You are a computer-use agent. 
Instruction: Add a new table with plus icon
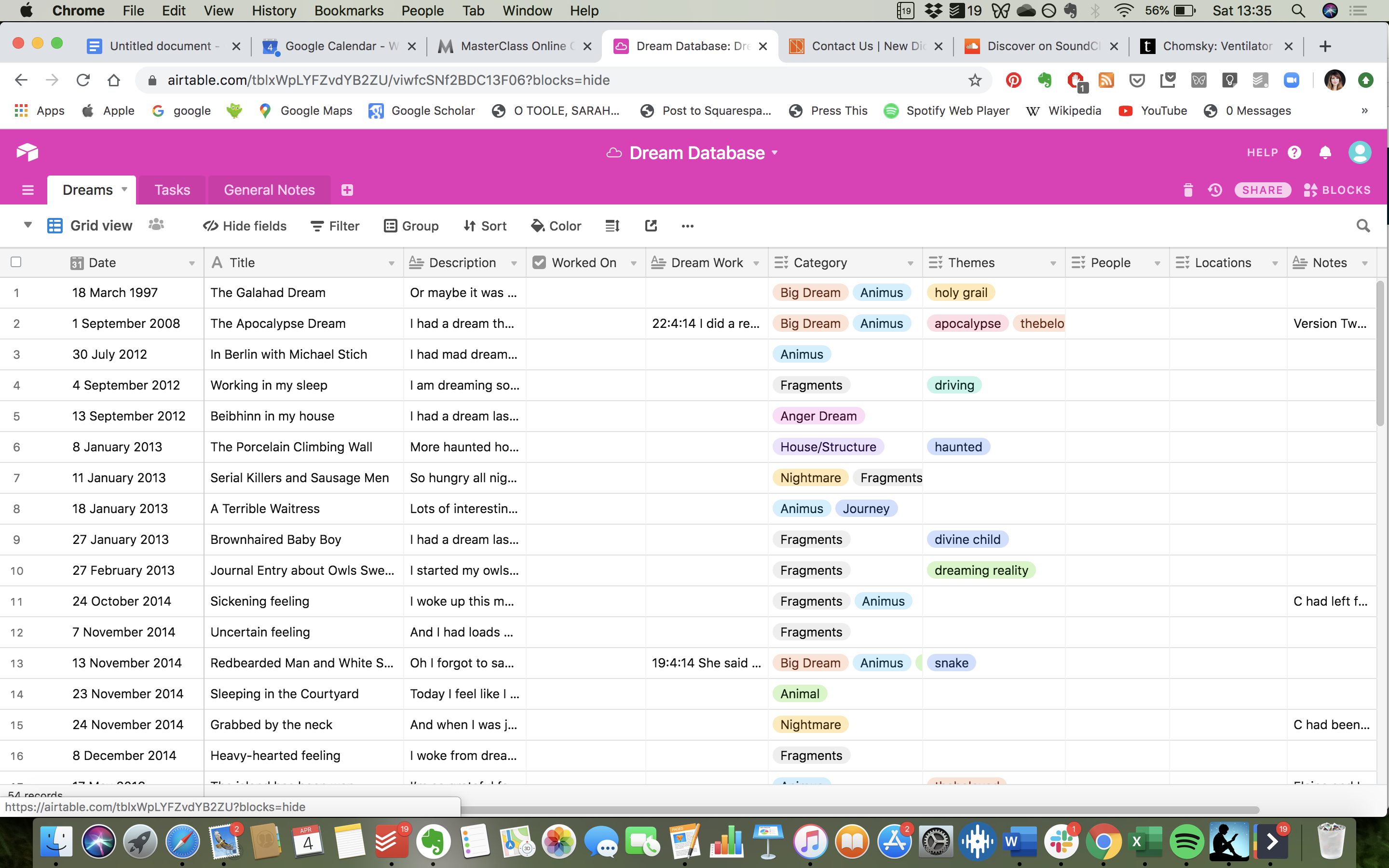[x=347, y=190]
